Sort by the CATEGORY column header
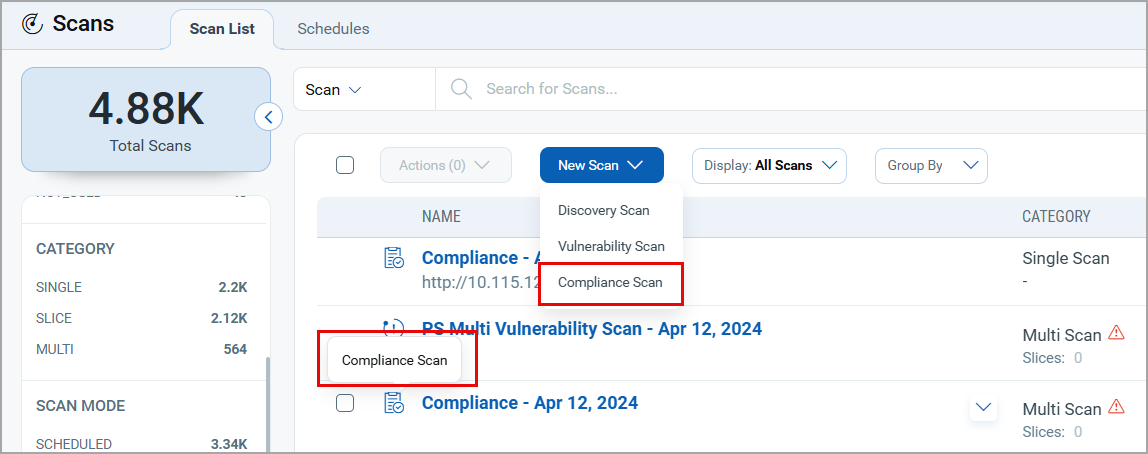Viewport: 1148px width, 454px height. (1056, 217)
